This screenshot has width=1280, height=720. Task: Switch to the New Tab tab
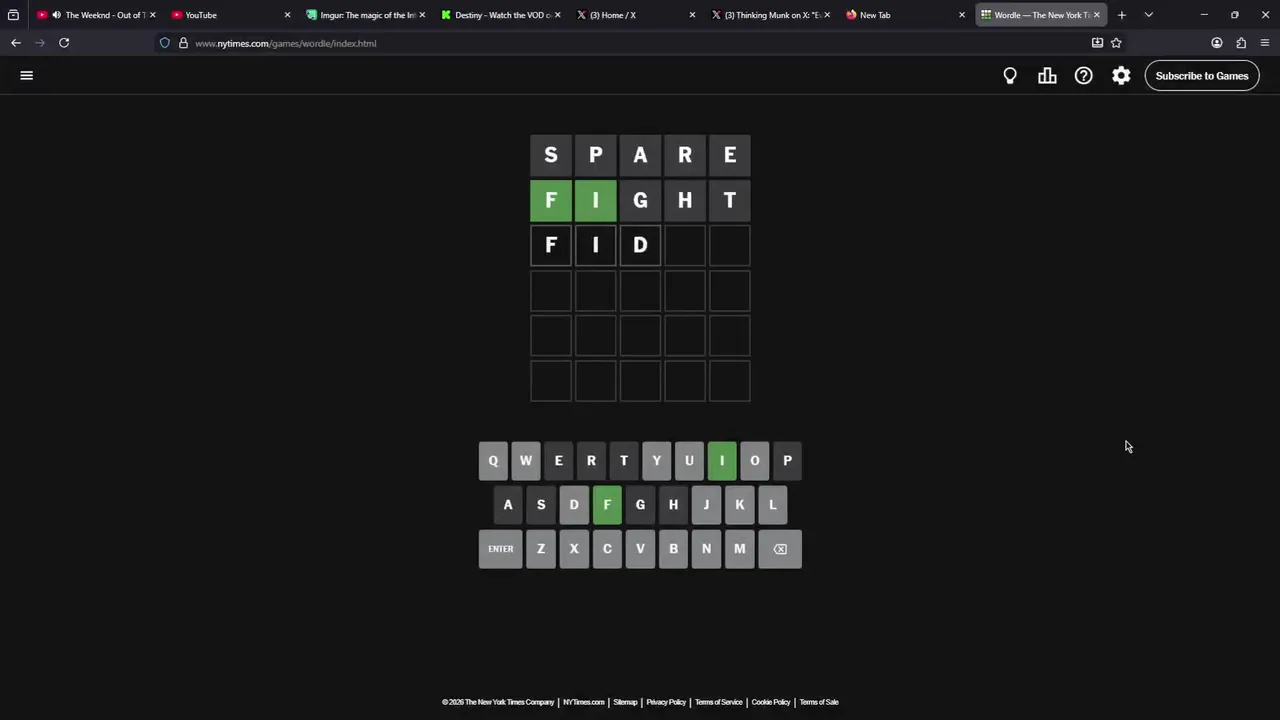point(905,15)
